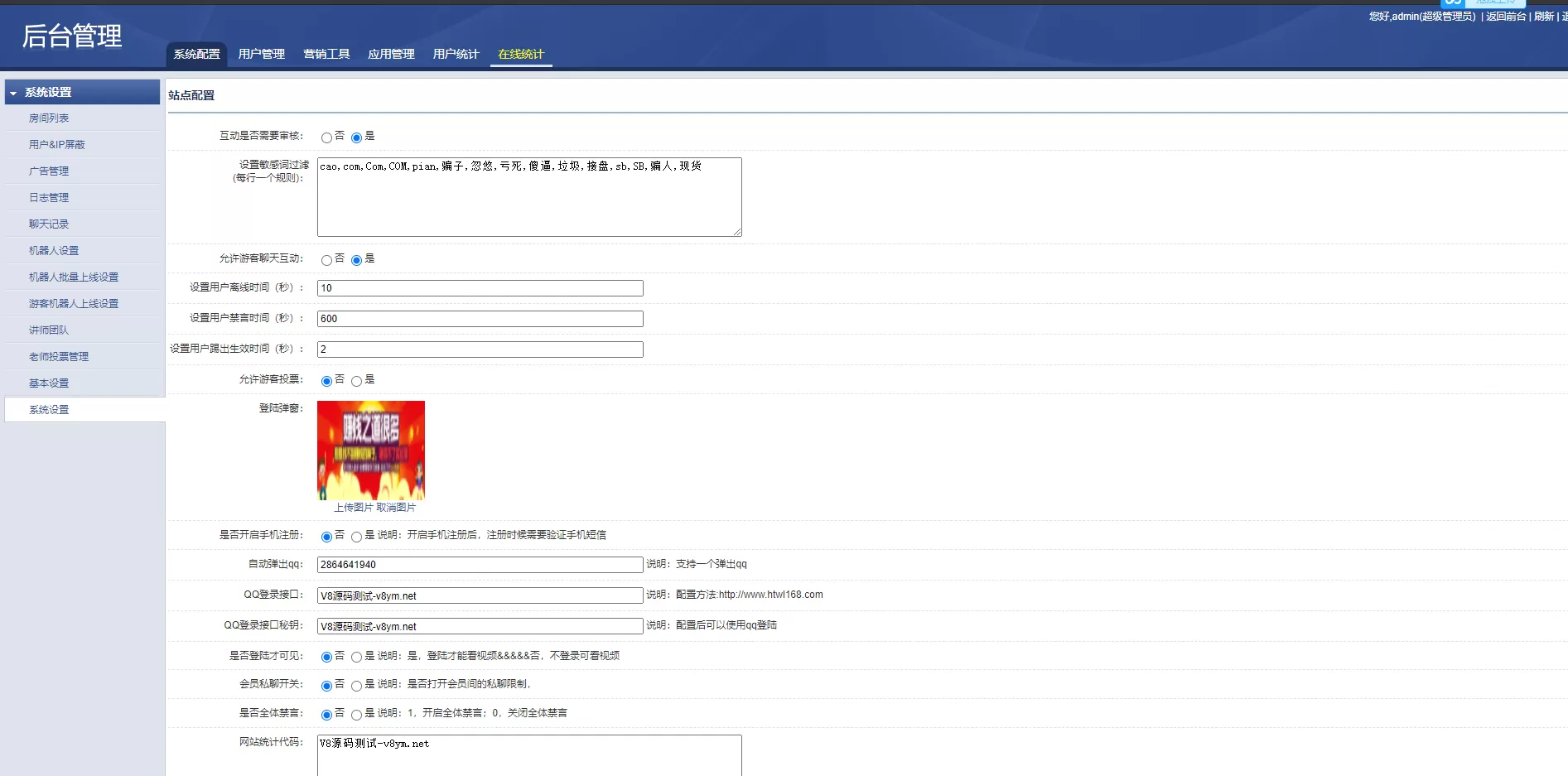Set 是否全体禁言 to 否
The height and width of the screenshot is (776, 1568).
(326, 715)
